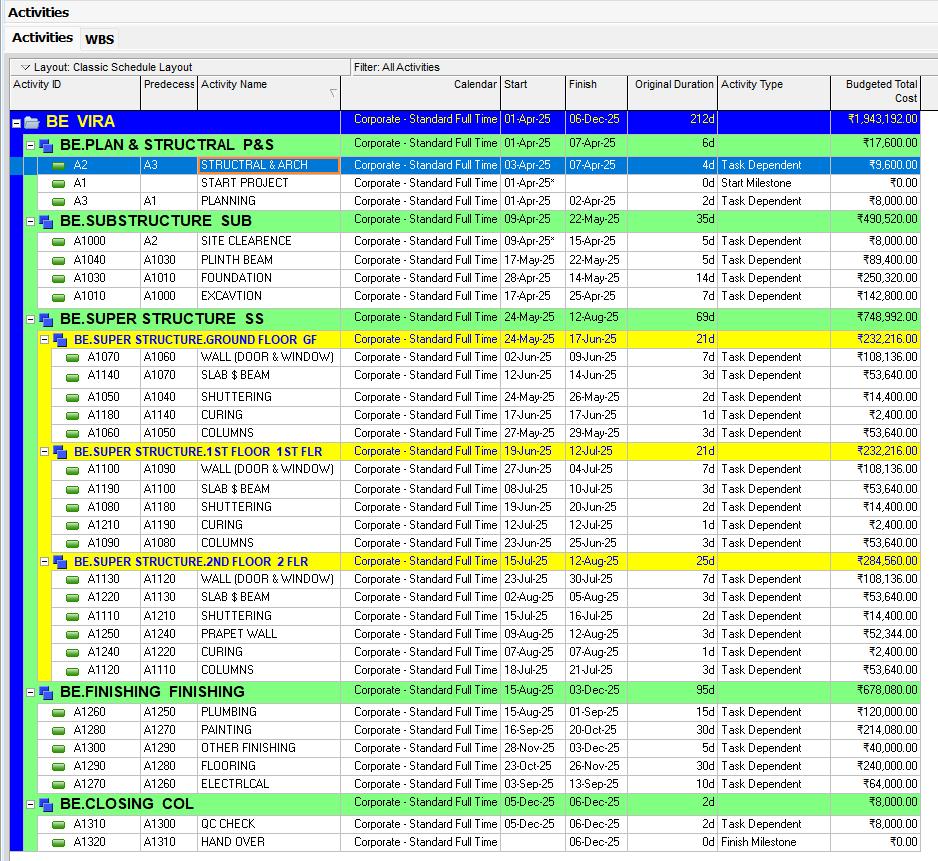Collapse the 1ST FLOOR 1ST FLR band
This screenshot has height=861, width=938.
(x=44, y=451)
